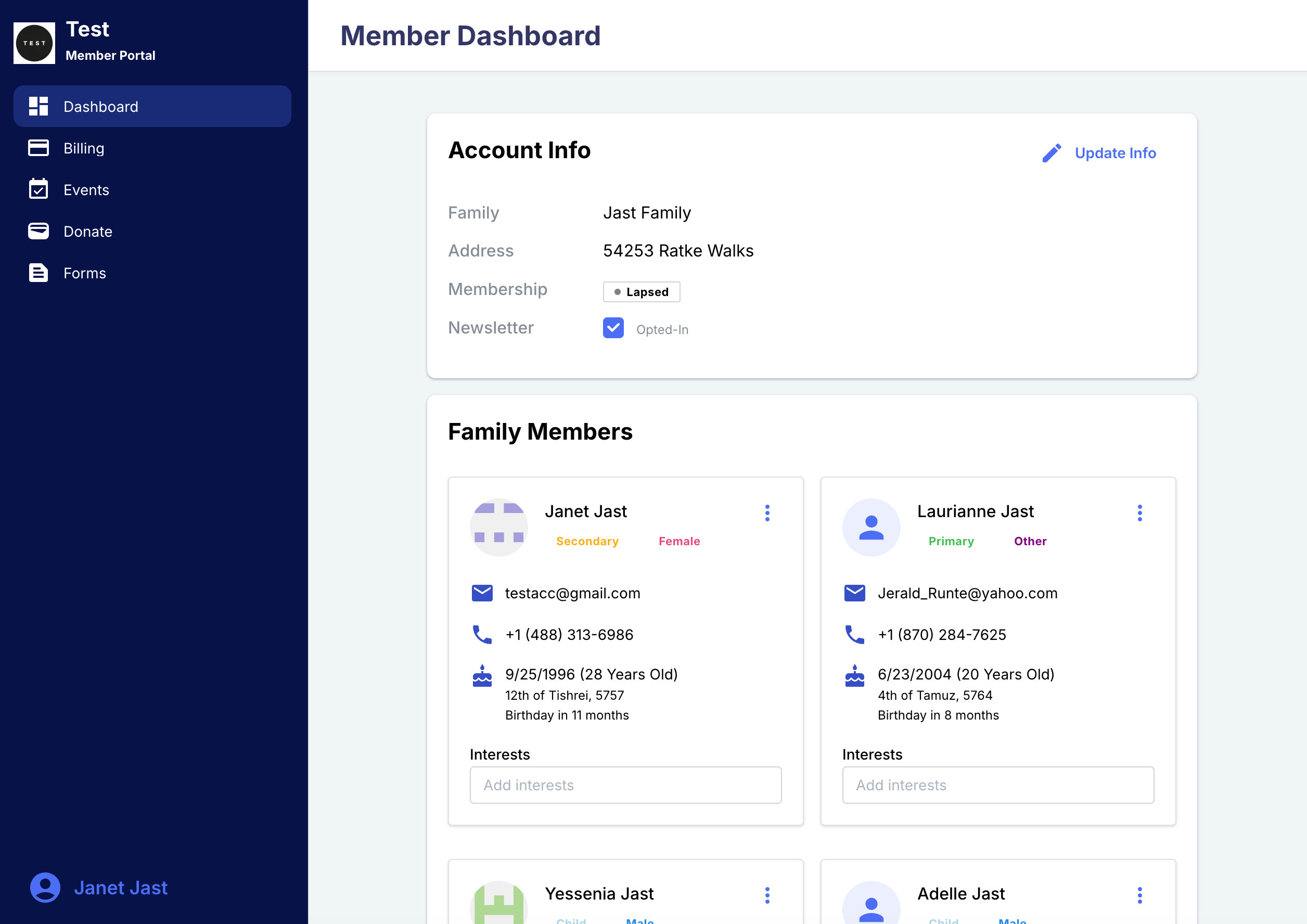Screen dimensions: 1307x924
Task: Expand the Janet Jast profile avatar
Action: 500,526
